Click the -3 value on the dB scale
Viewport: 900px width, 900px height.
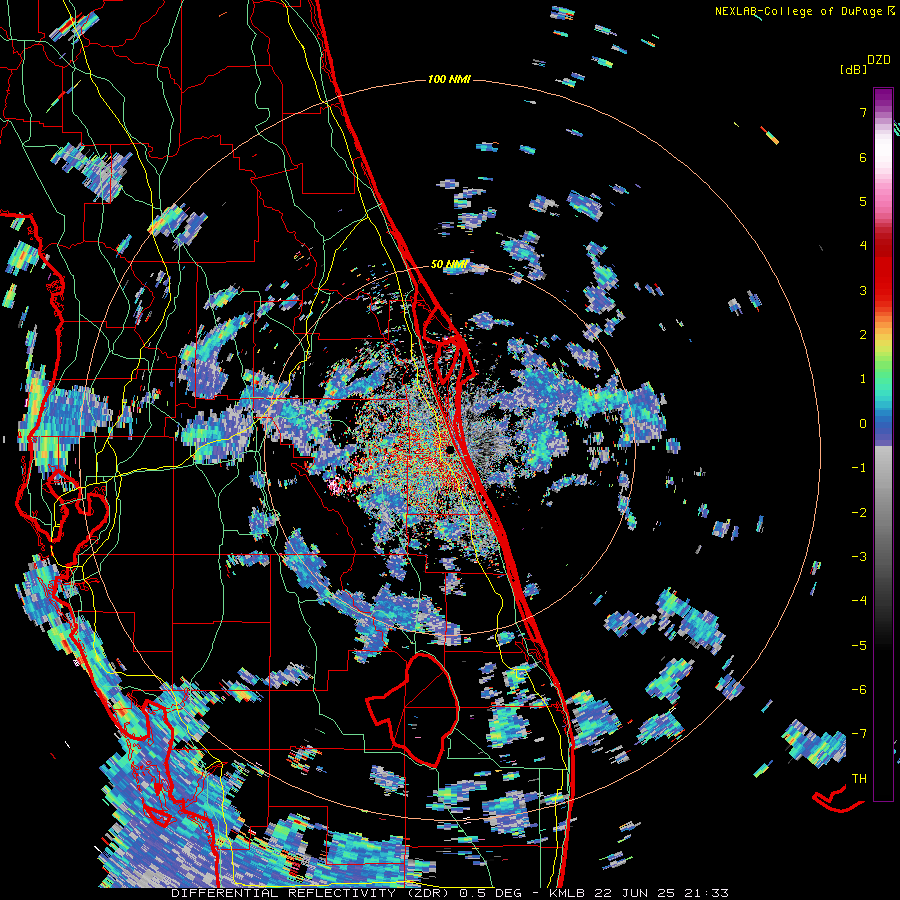click(x=859, y=556)
